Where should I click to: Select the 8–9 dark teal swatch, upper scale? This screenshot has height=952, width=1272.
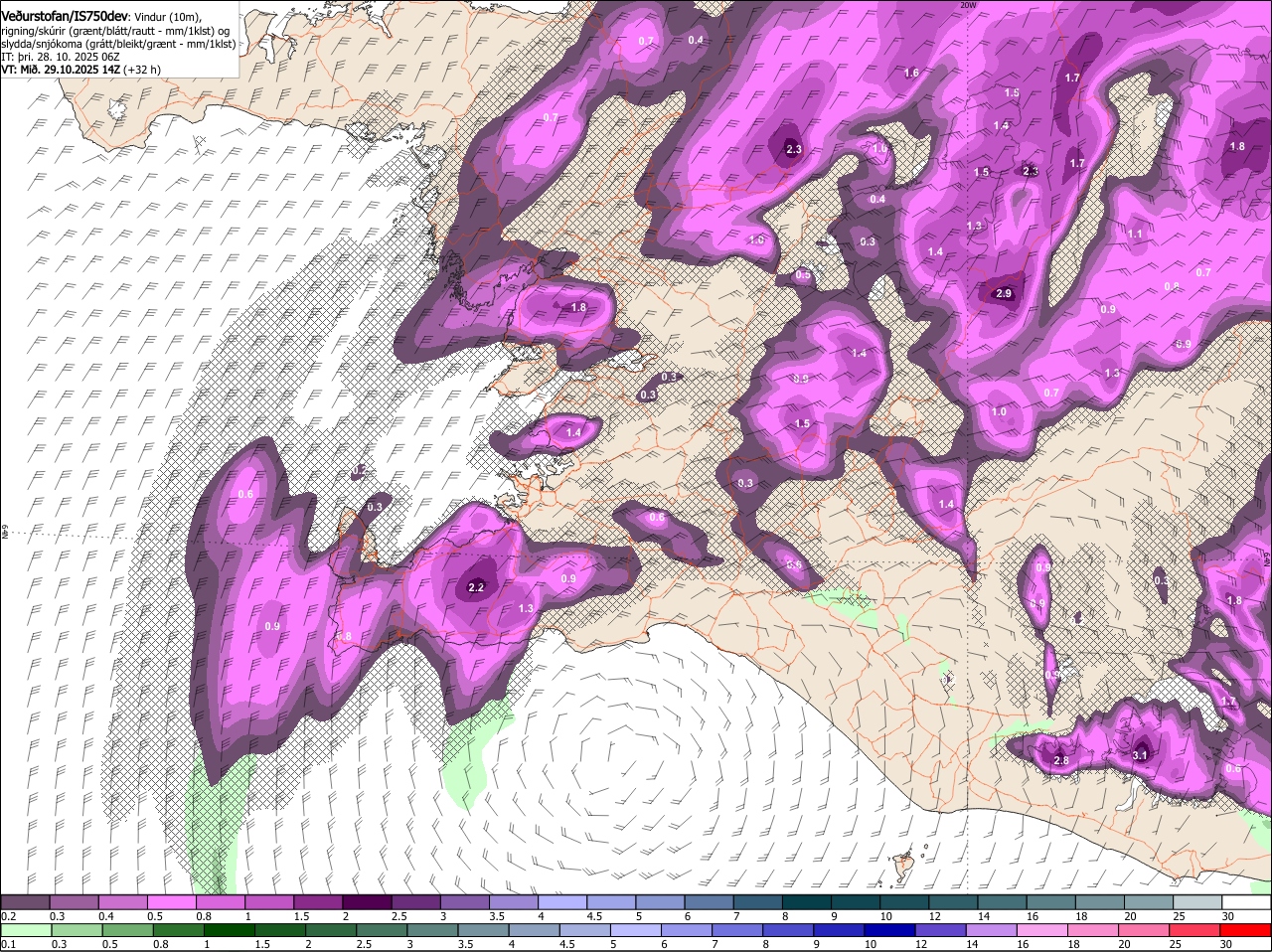[807, 901]
